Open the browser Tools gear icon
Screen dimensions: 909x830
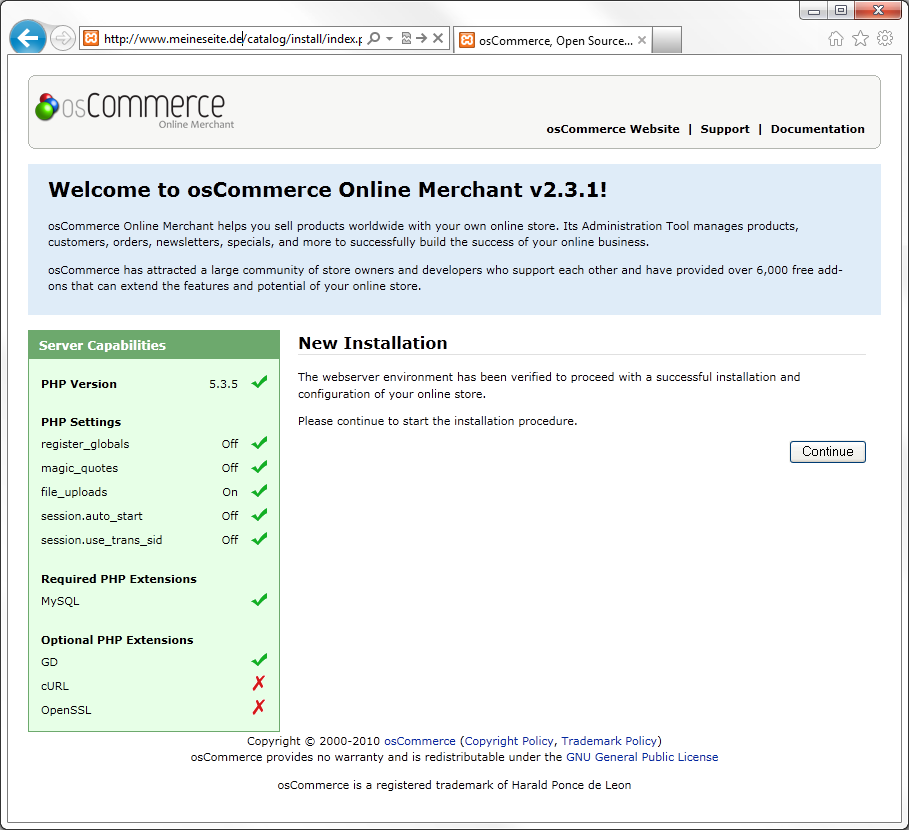885,39
